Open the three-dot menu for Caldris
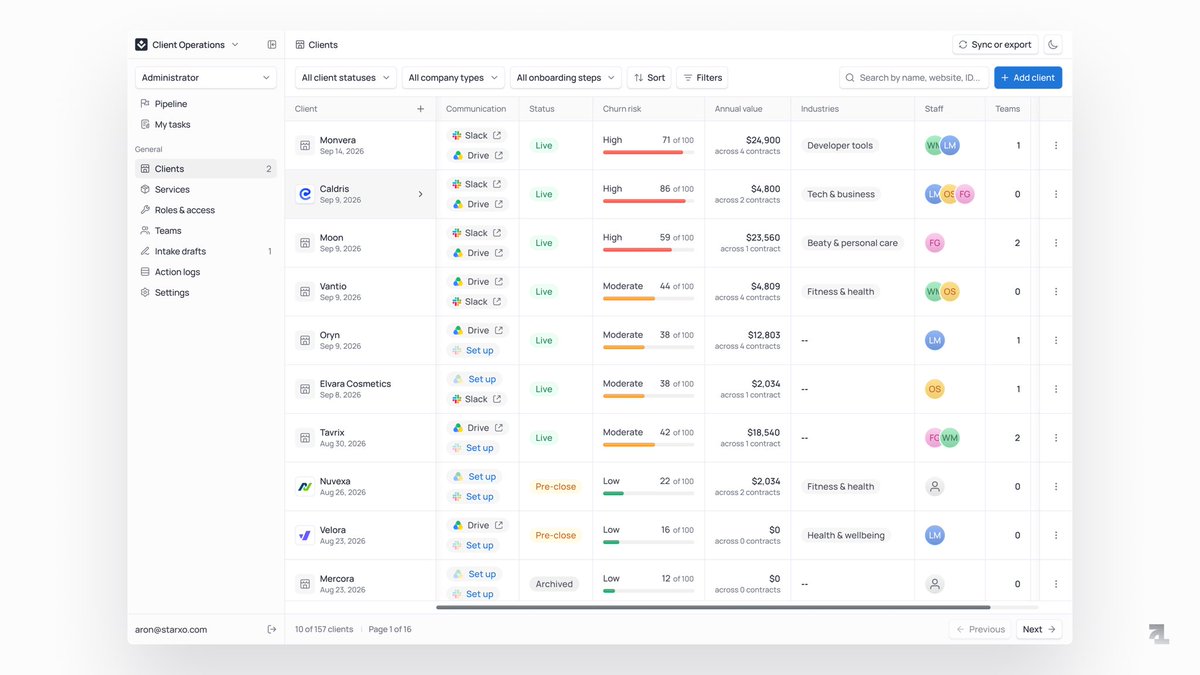The width and height of the screenshot is (1200, 675). pos(1056,194)
